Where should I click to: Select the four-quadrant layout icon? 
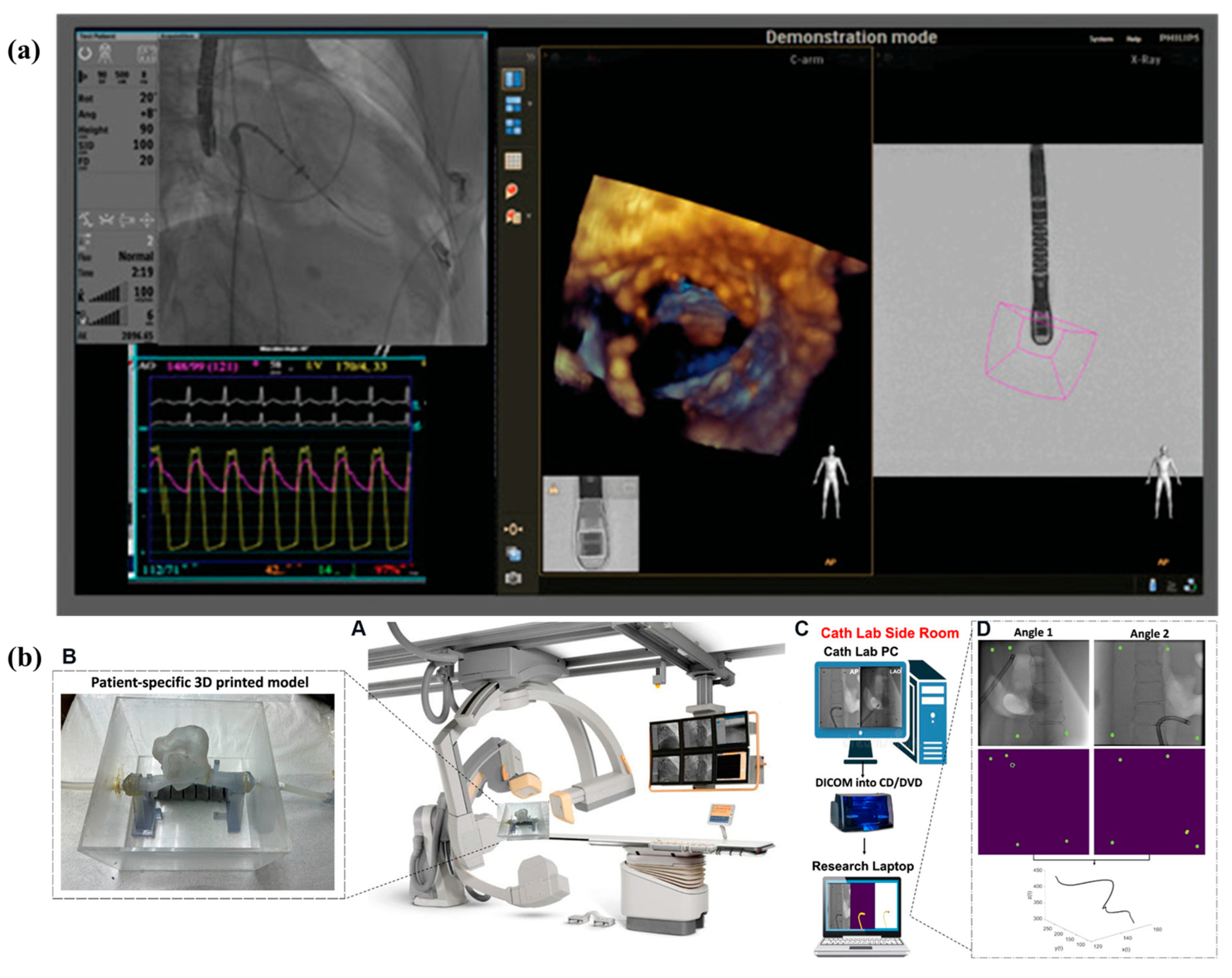pyautogui.click(x=513, y=126)
